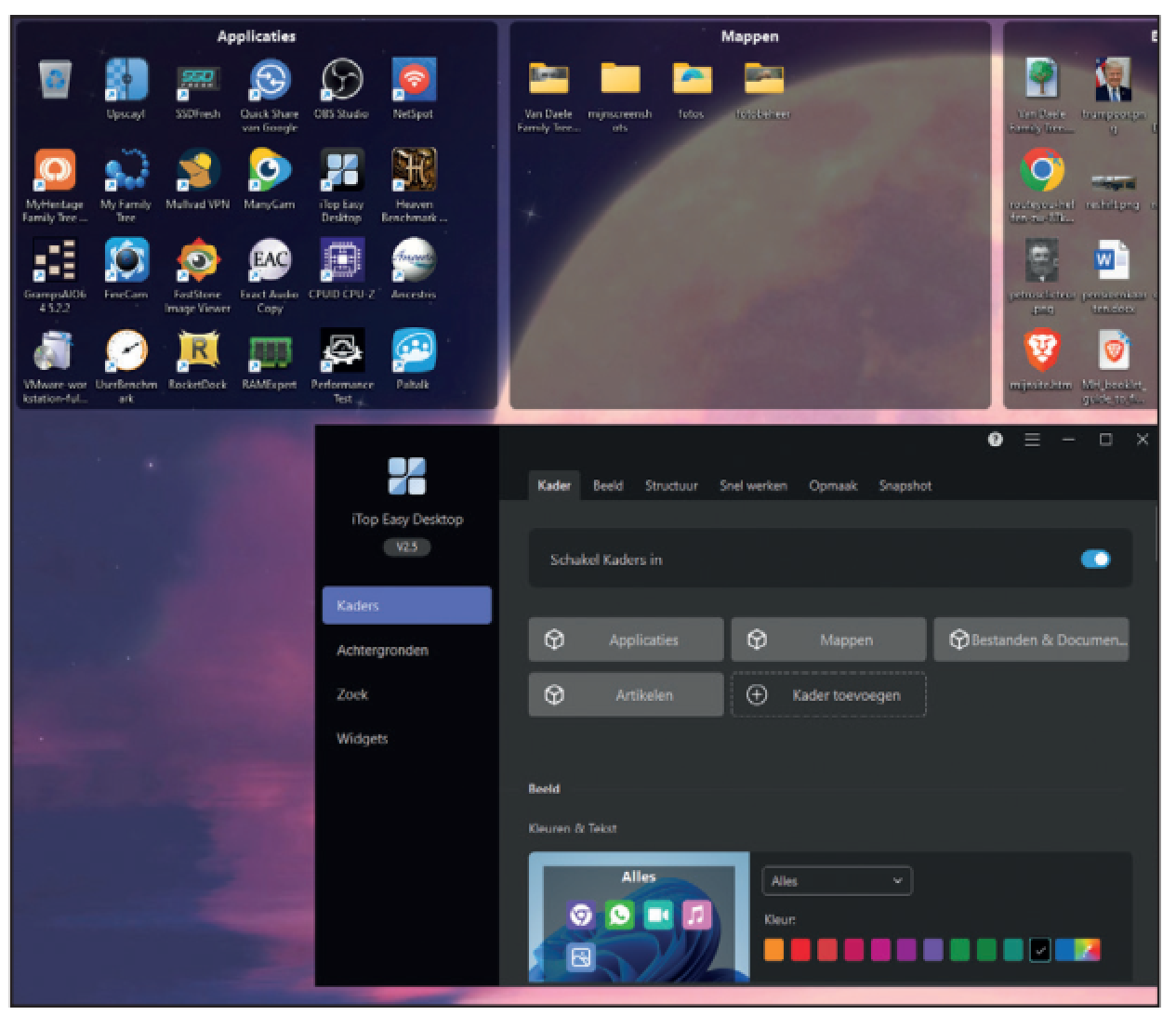The image size is (1176, 1015).
Task: Open the hamburger menu in iTop Easy Desktop
Action: pyautogui.click(x=1032, y=440)
